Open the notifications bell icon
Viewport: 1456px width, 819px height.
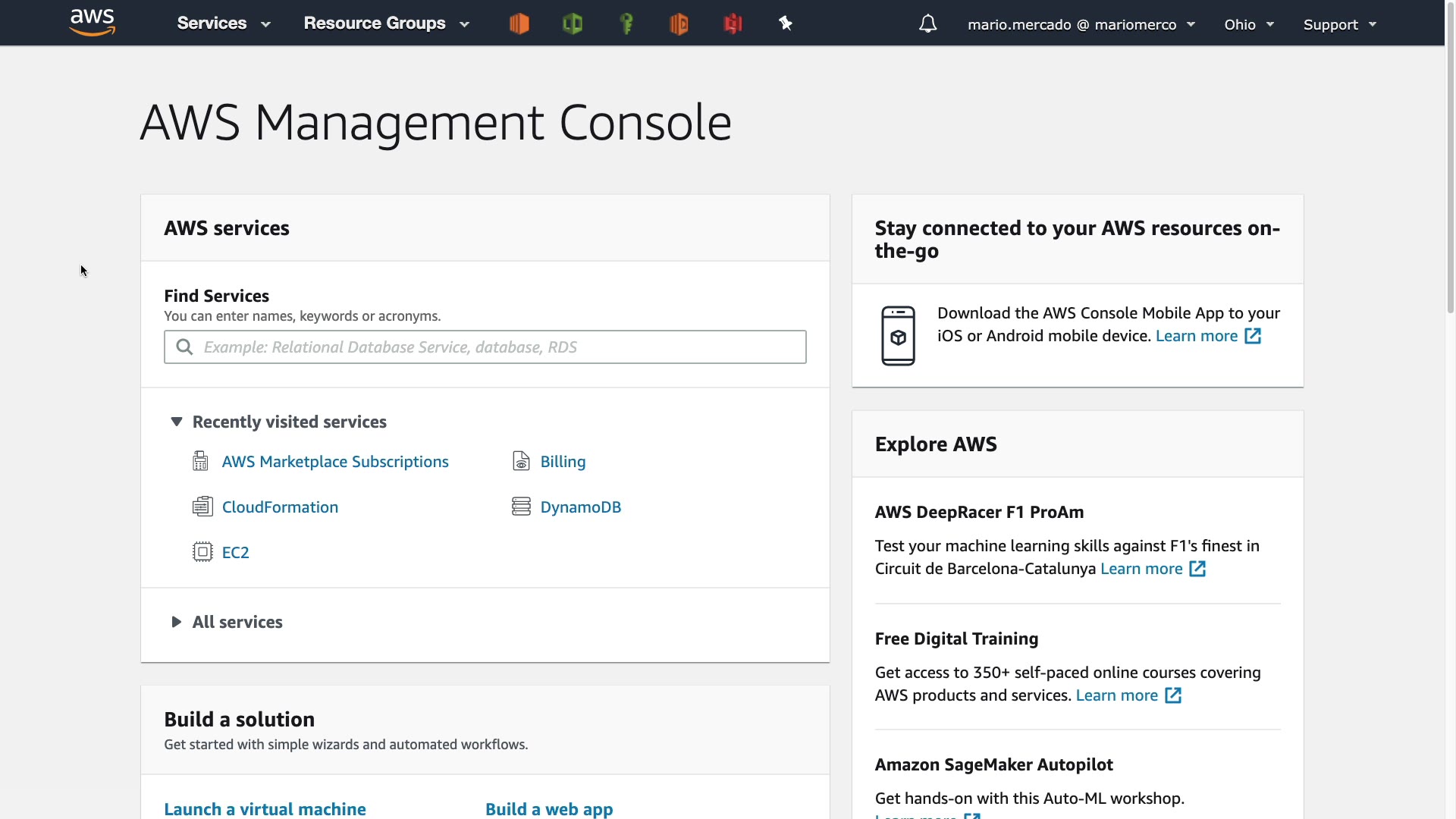pyautogui.click(x=927, y=24)
